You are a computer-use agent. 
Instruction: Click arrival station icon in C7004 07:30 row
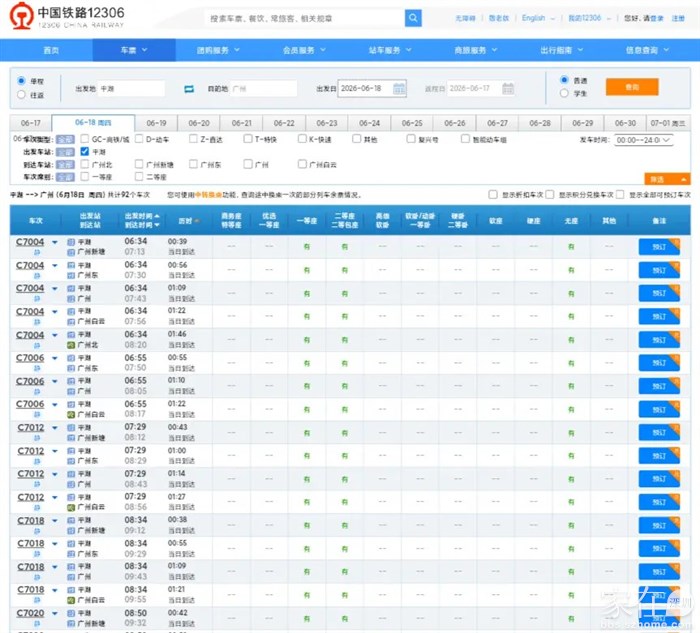click(x=71, y=275)
